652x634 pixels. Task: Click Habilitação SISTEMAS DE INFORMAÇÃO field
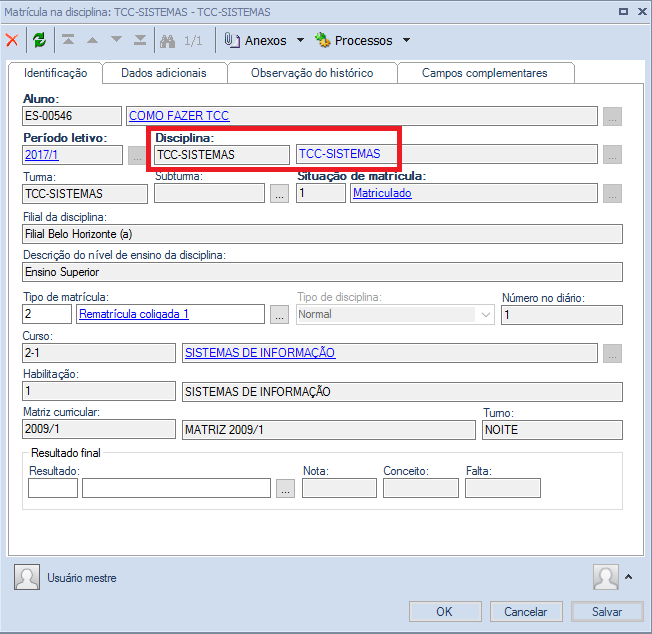coord(402,392)
